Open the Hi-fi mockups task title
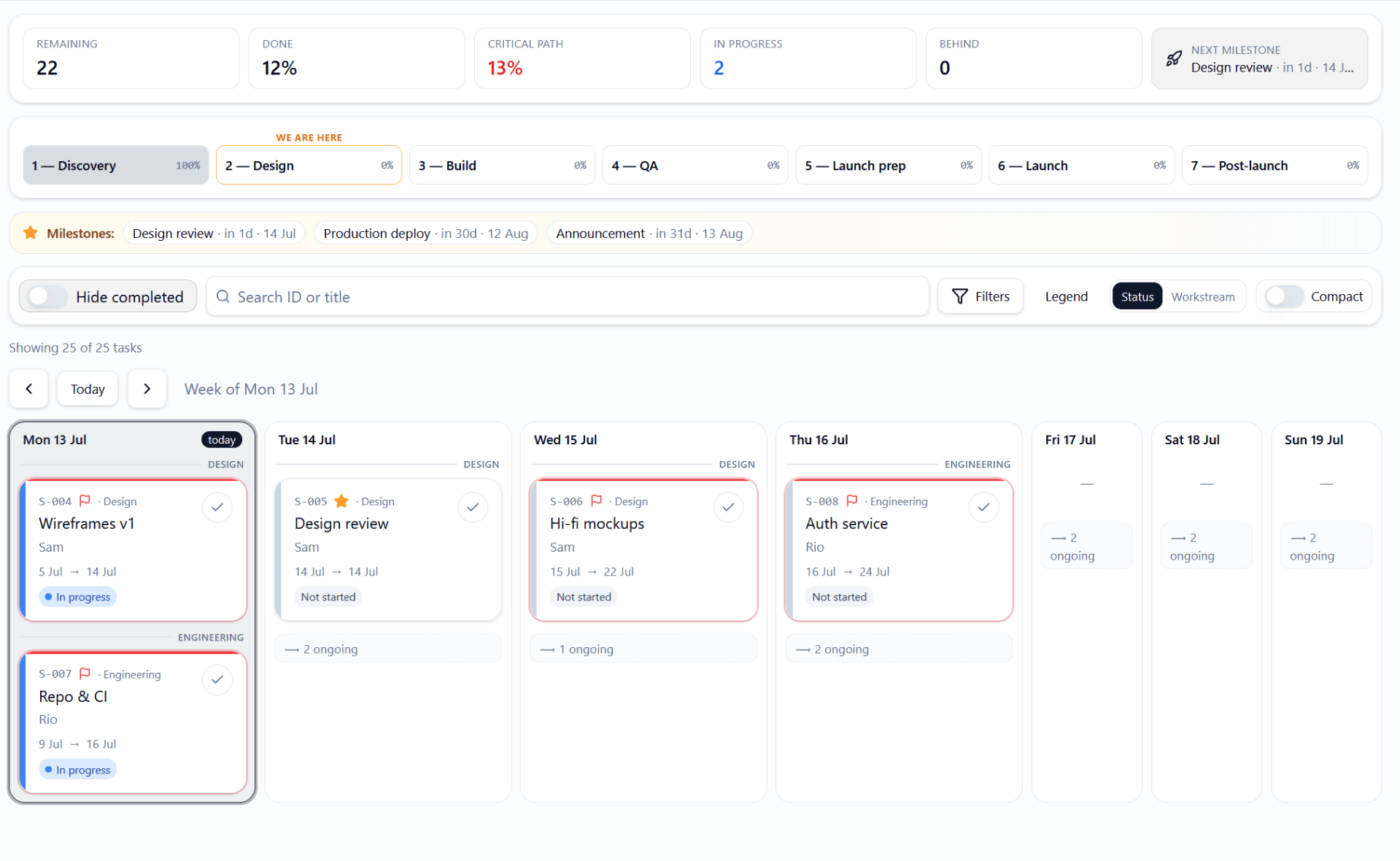Image resolution: width=1400 pixels, height=861 pixels. click(597, 523)
